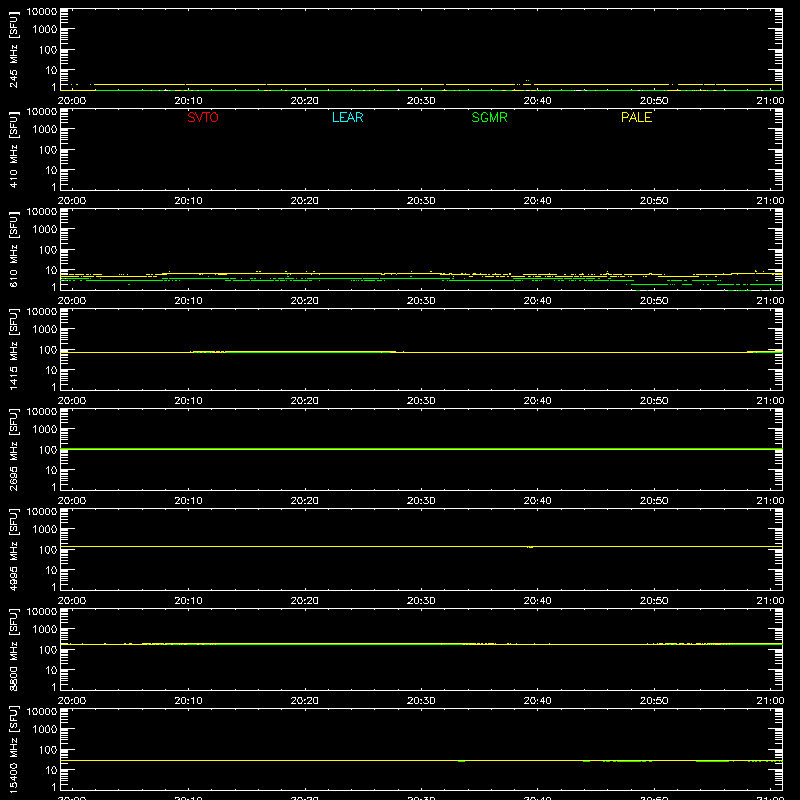Click 20:20 time label under 2695 MHz plot
Viewport: 800px width, 800px height.
pos(305,501)
